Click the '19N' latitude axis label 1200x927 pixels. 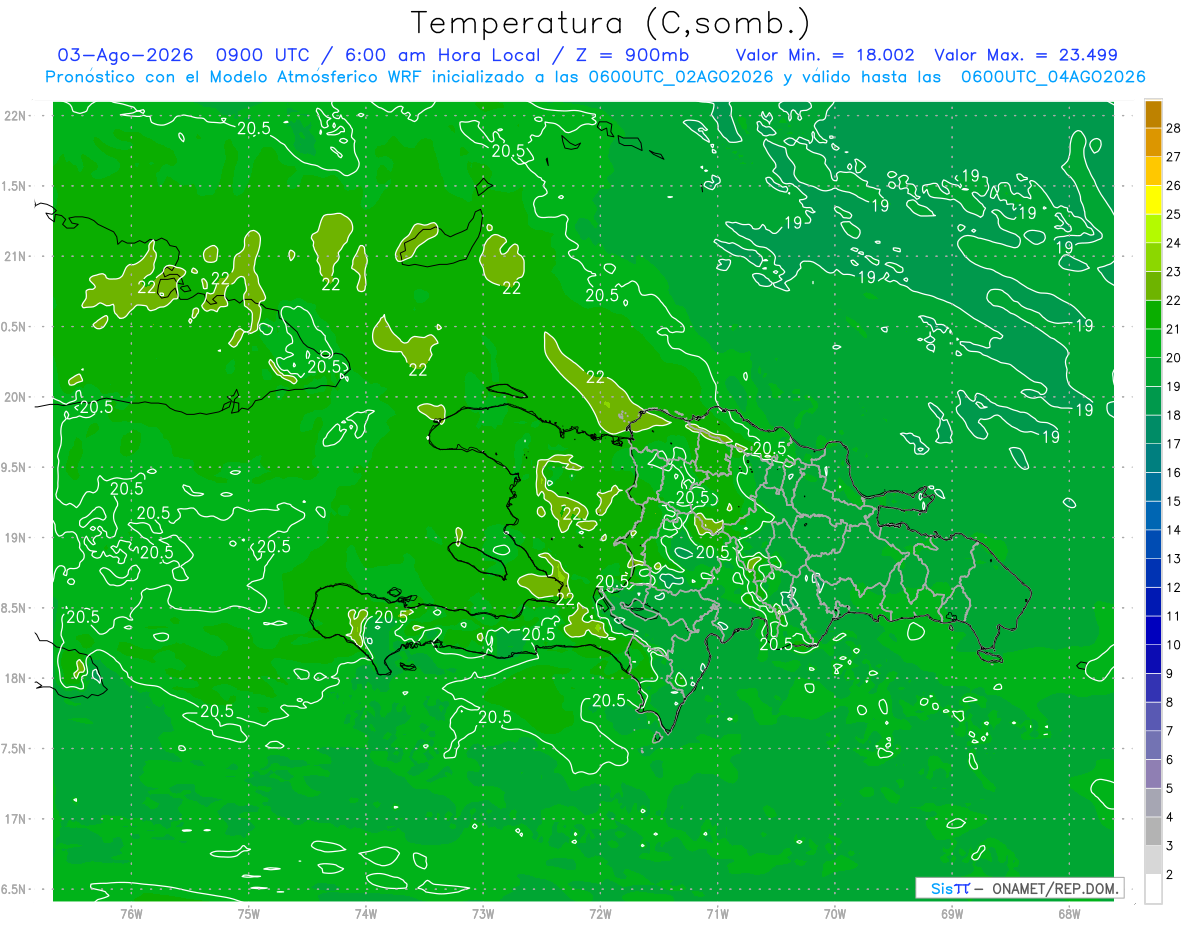click(x=16, y=538)
